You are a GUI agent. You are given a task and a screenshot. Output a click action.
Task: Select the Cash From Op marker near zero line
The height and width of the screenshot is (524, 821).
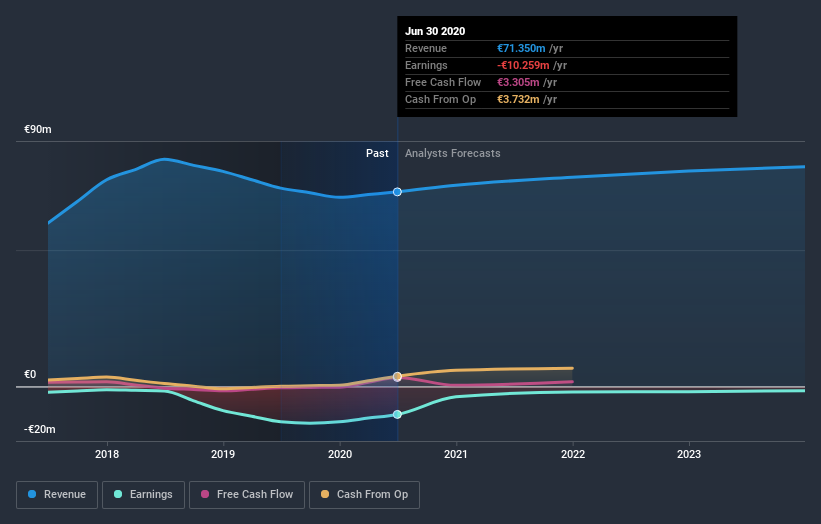(397, 376)
